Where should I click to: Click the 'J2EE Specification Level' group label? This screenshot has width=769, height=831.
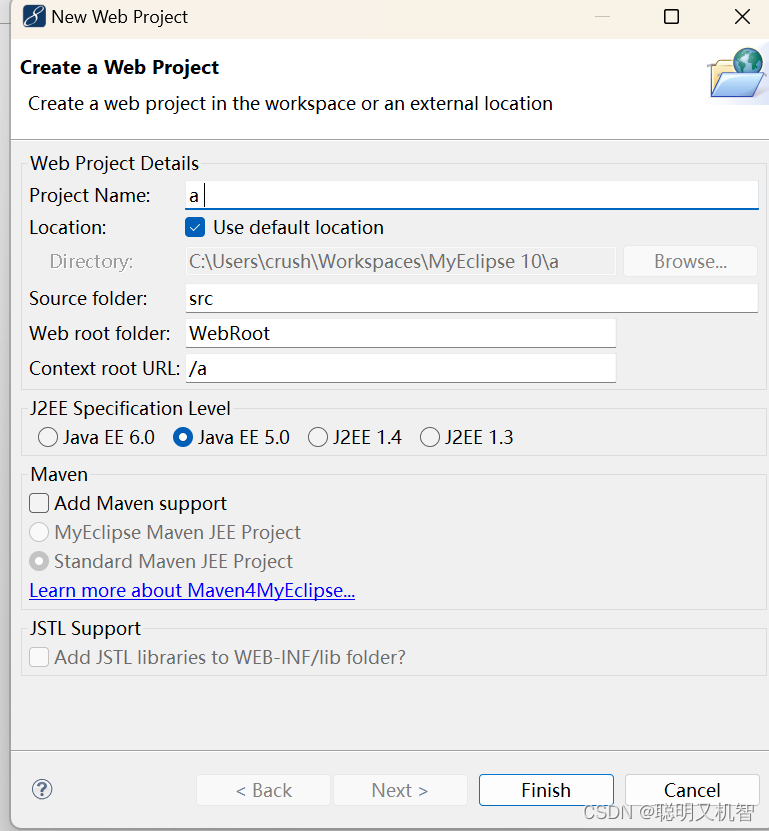click(x=130, y=409)
